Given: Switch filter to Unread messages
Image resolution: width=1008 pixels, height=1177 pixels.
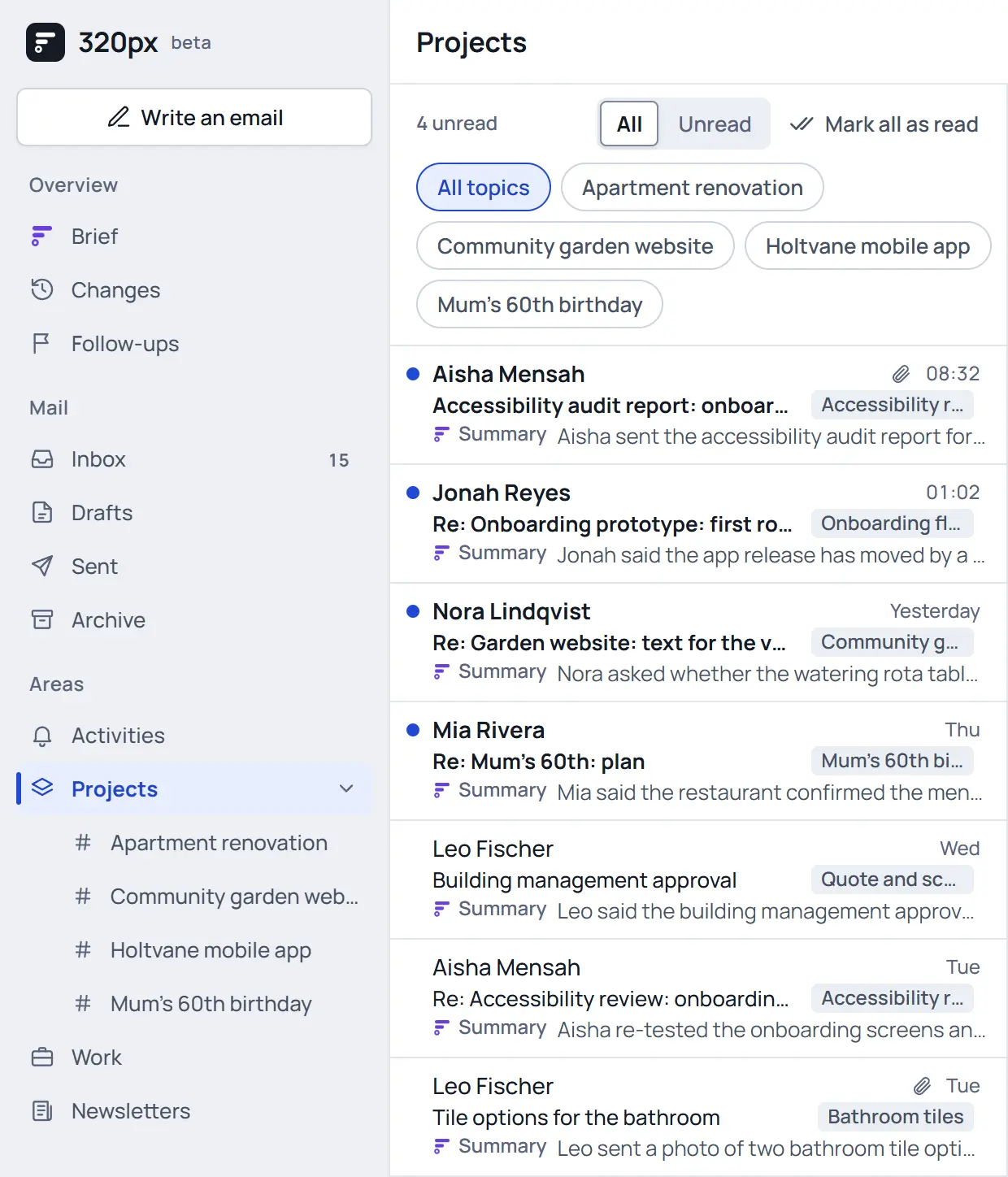Looking at the screenshot, I should (715, 124).
